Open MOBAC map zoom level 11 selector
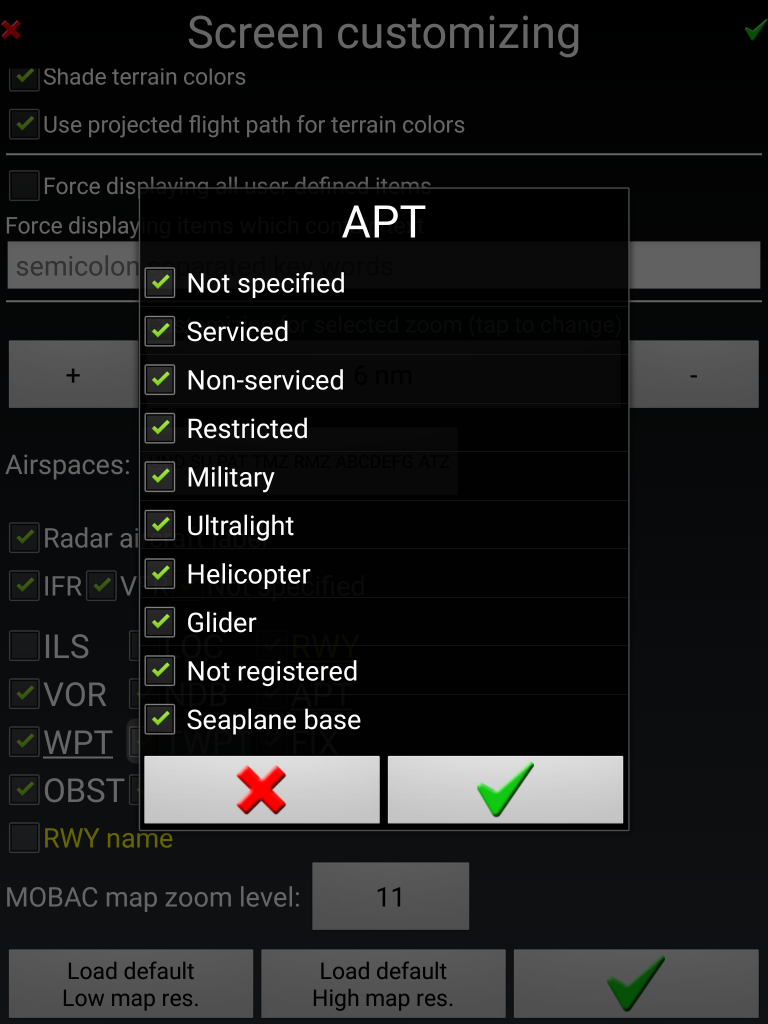Viewport: 768px width, 1024px height. tap(391, 897)
